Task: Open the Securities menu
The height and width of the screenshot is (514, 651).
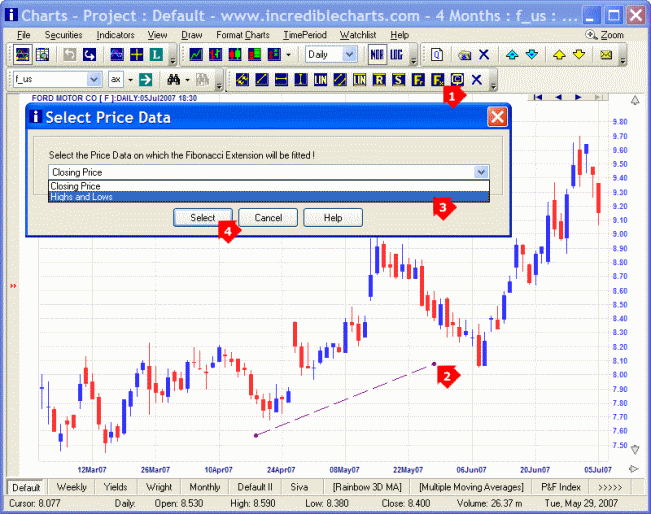Action: click(64, 35)
